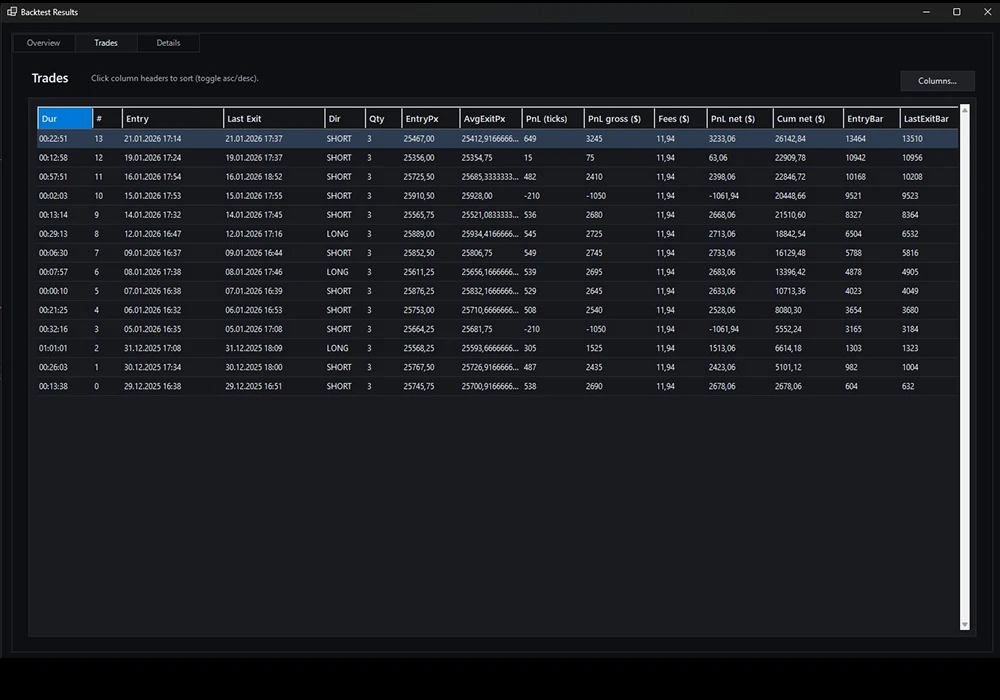Sort by LastExitBar column header
Image resolution: width=1000 pixels, height=700 pixels.
(929, 119)
